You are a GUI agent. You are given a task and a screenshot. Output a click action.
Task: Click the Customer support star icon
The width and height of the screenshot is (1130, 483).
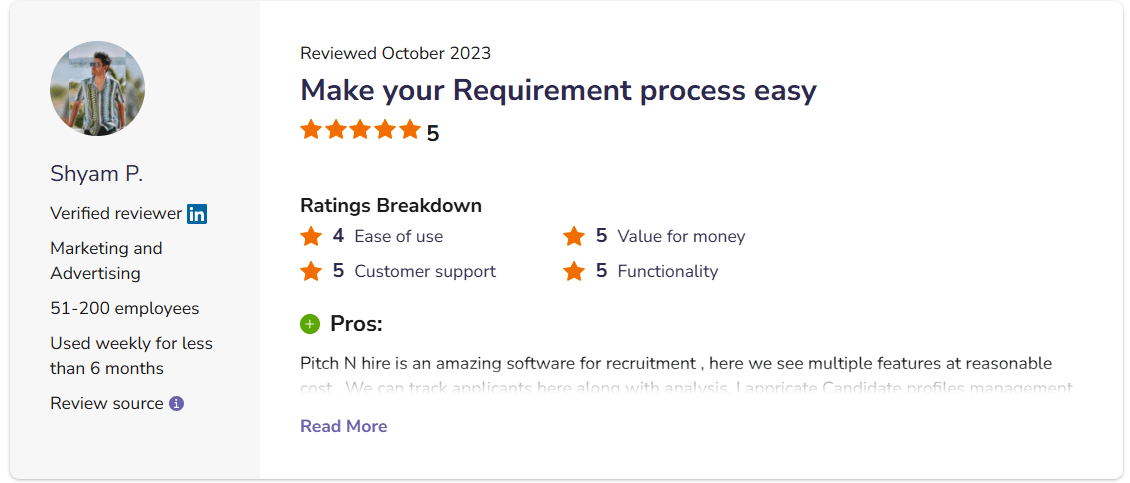pos(311,271)
